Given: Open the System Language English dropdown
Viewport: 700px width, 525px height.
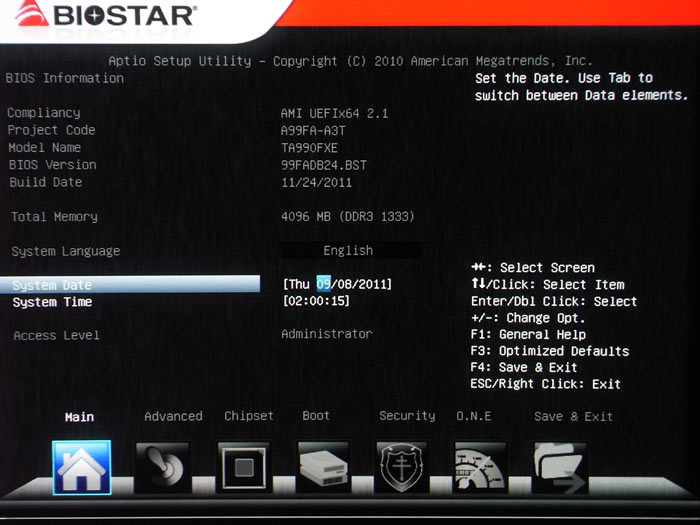Looking at the screenshot, I should pyautogui.click(x=351, y=250).
